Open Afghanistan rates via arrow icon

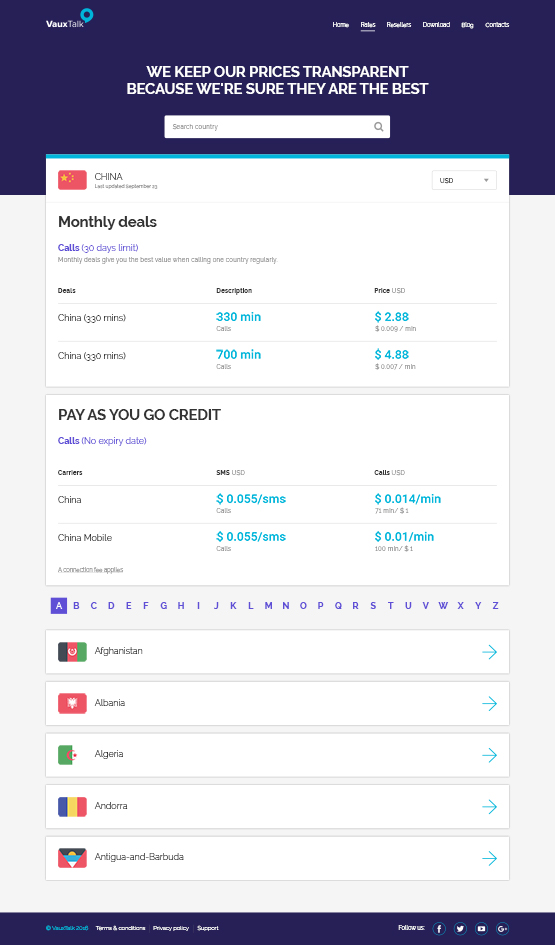point(490,651)
